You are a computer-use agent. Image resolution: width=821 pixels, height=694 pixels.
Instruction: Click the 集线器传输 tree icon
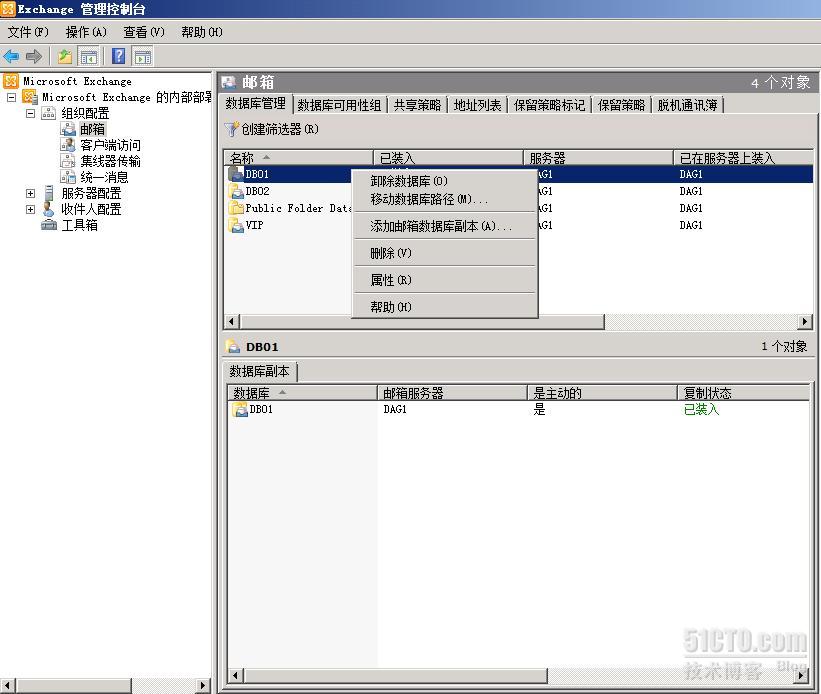pos(68,161)
